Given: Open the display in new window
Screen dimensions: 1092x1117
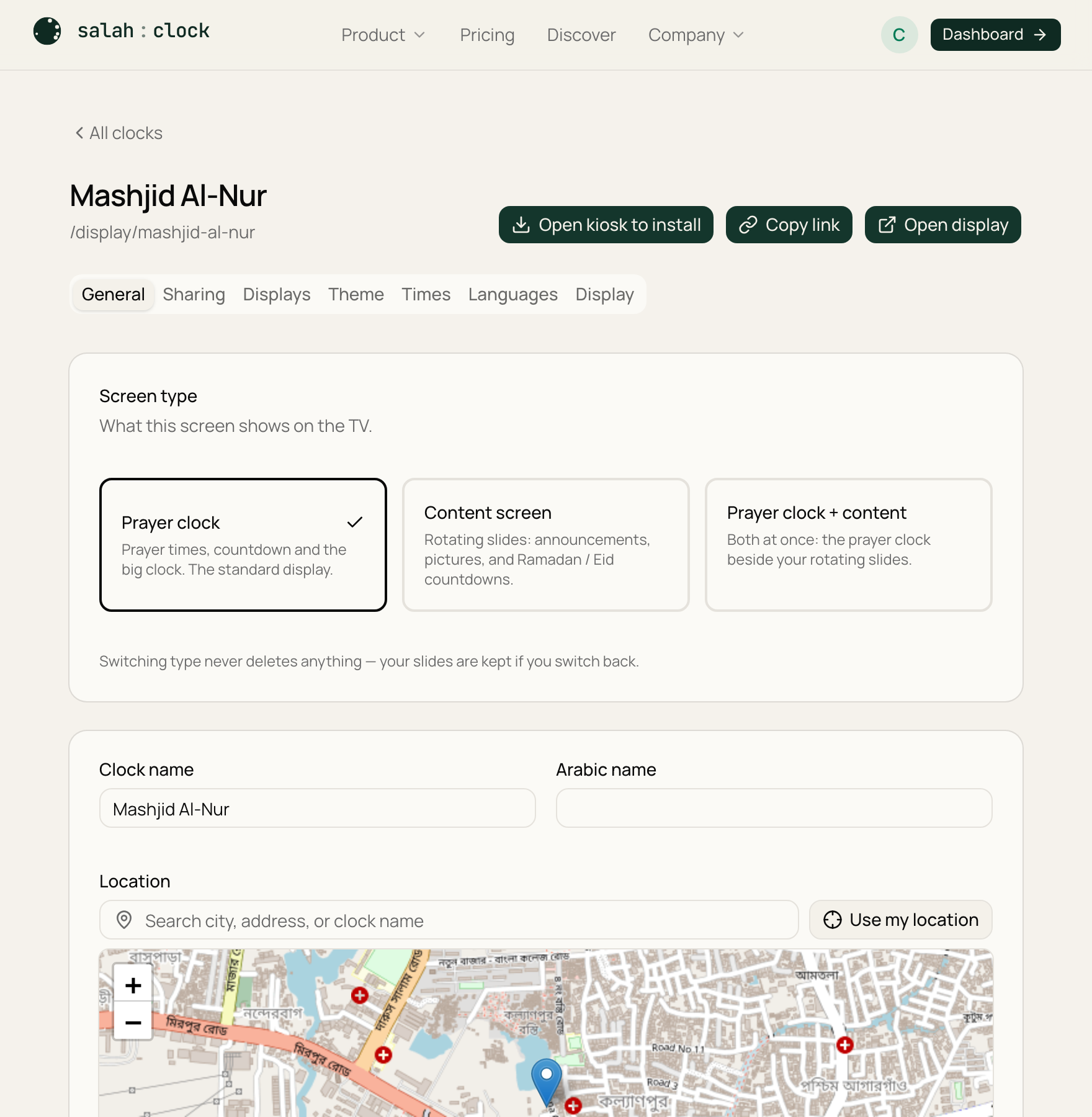Looking at the screenshot, I should pyautogui.click(x=943, y=225).
